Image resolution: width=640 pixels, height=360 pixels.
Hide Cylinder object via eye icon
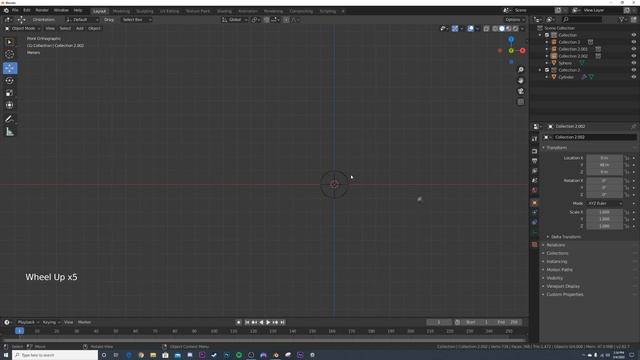pos(633,77)
